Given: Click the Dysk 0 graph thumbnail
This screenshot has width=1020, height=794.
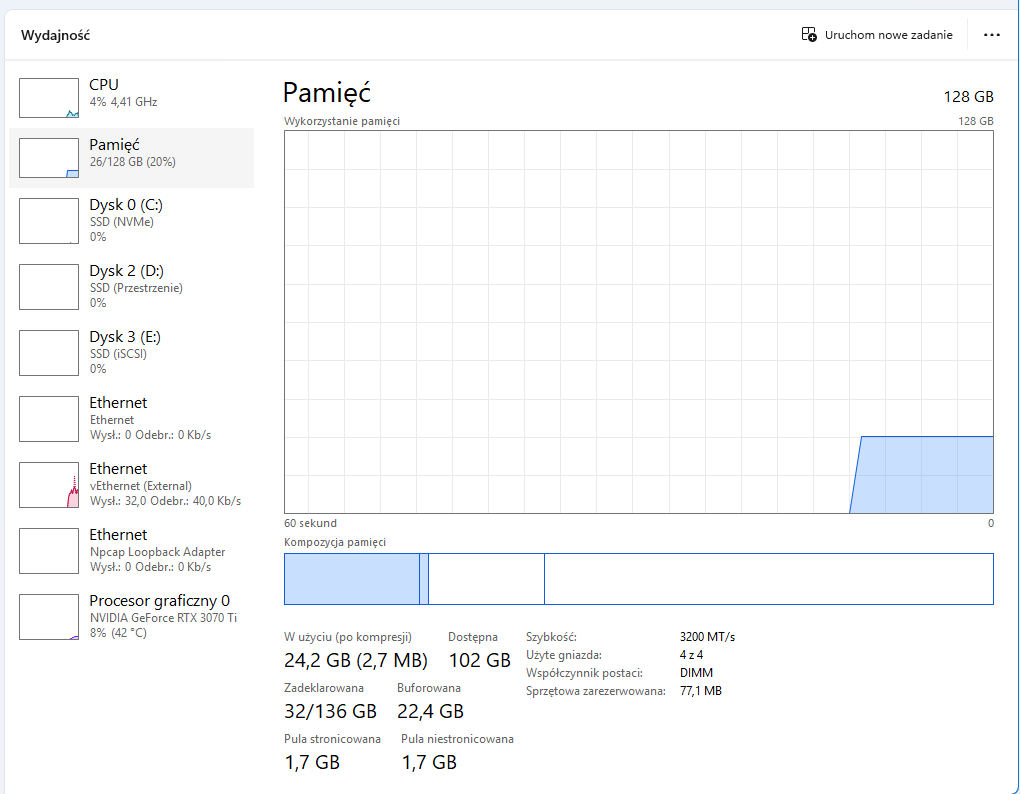Looking at the screenshot, I should 49,221.
